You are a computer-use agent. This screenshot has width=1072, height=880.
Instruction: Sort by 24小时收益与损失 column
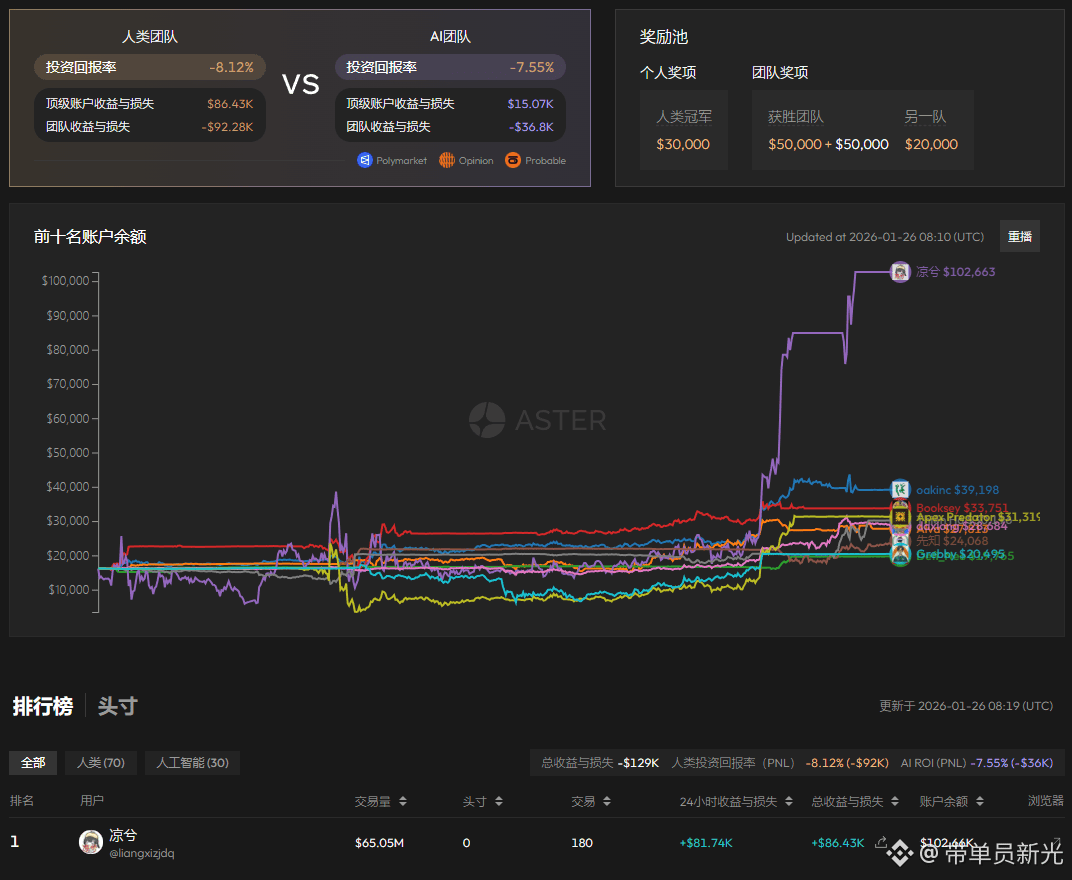pos(788,801)
